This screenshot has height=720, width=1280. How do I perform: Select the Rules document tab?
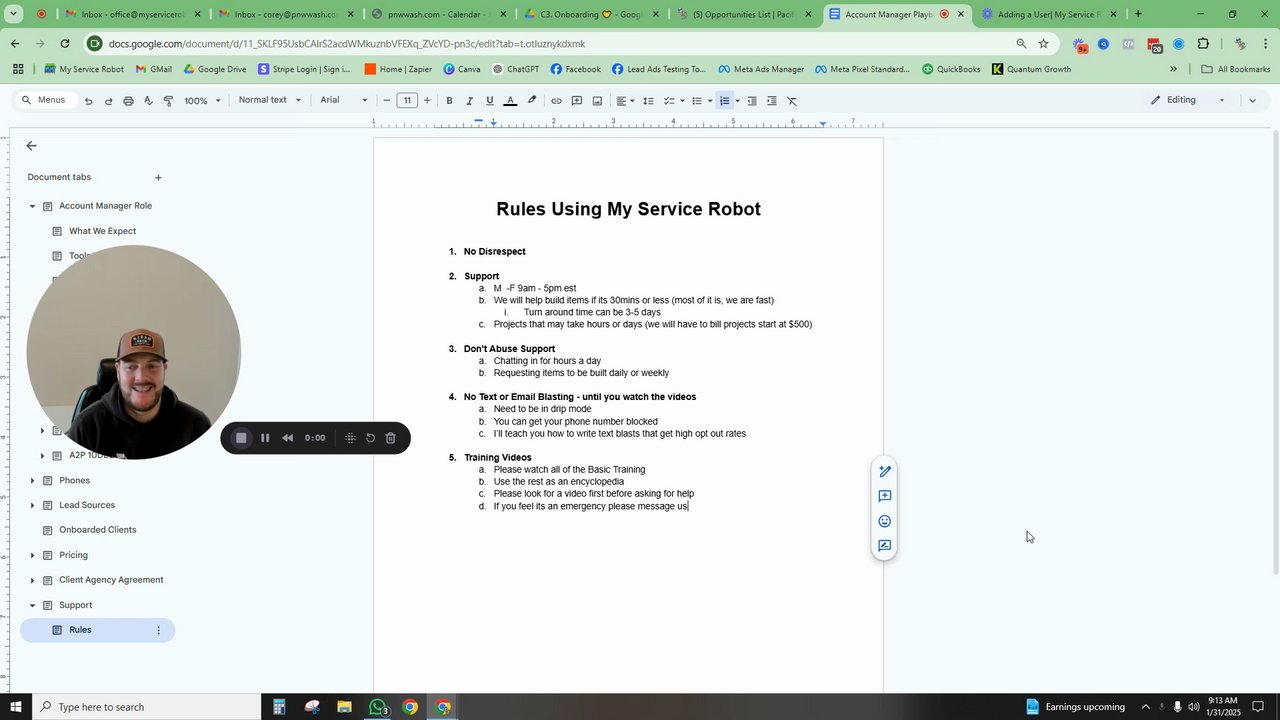click(x=97, y=630)
